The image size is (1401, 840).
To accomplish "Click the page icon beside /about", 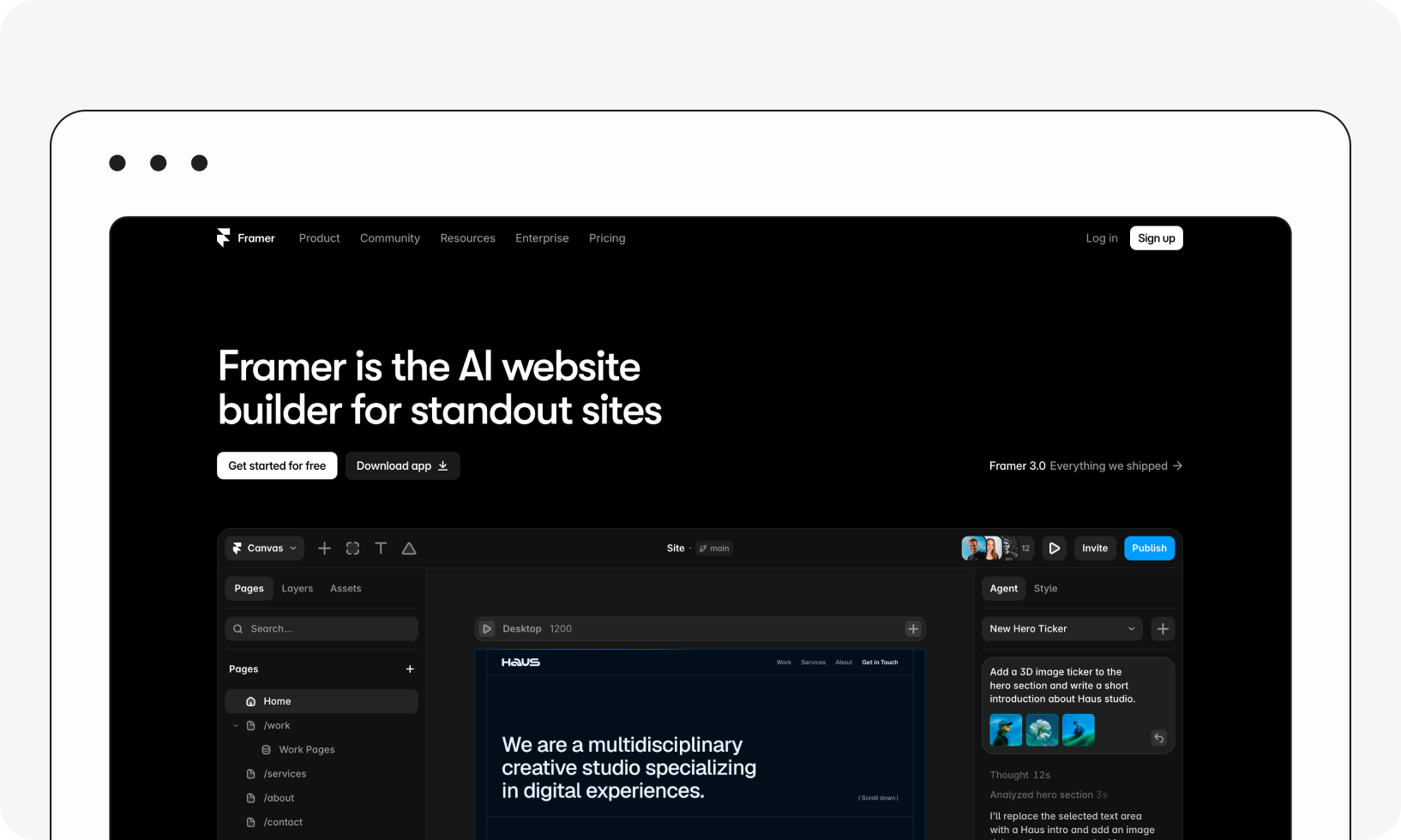I will 250,798.
